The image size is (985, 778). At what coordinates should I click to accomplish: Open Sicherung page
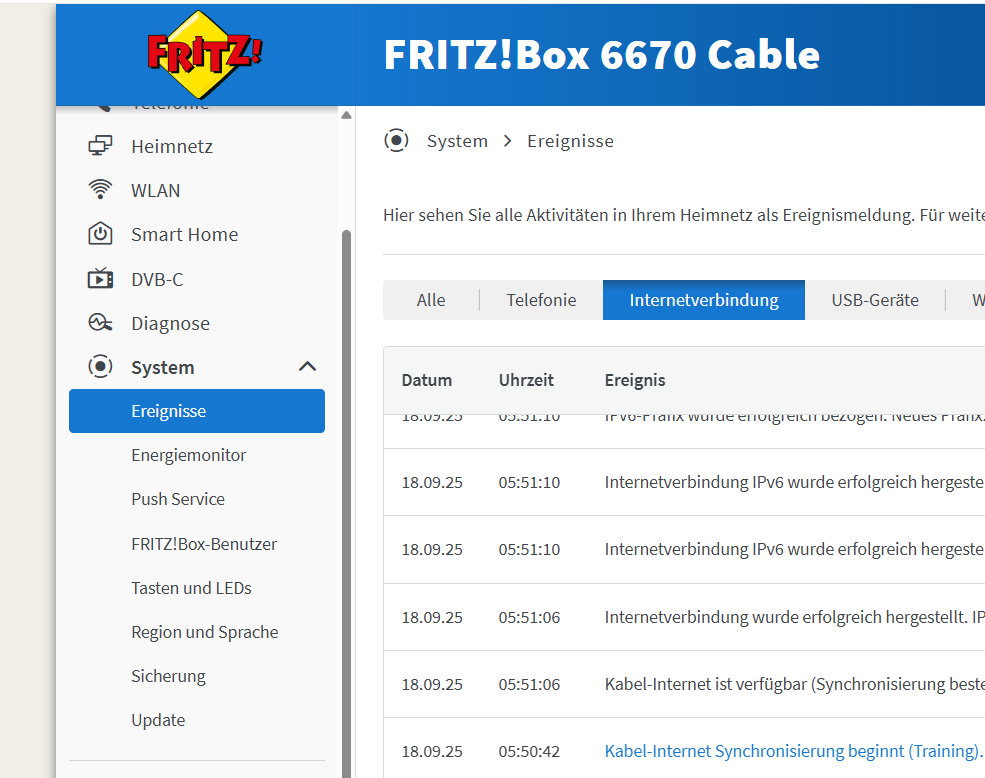168,676
